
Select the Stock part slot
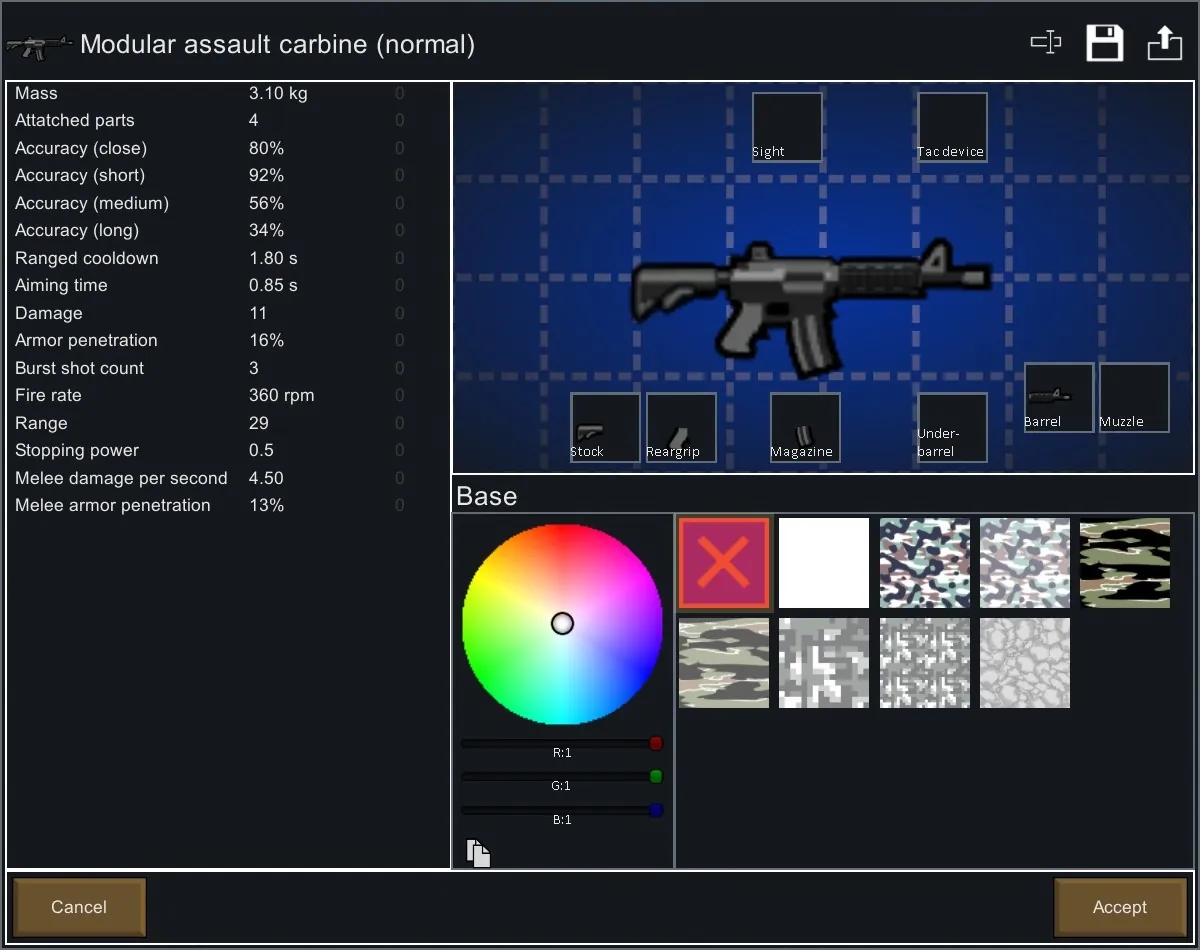pyautogui.click(x=605, y=427)
